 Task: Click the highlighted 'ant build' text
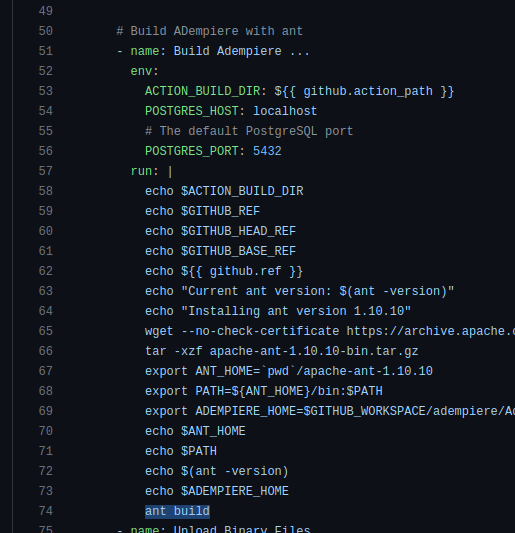coord(177,511)
